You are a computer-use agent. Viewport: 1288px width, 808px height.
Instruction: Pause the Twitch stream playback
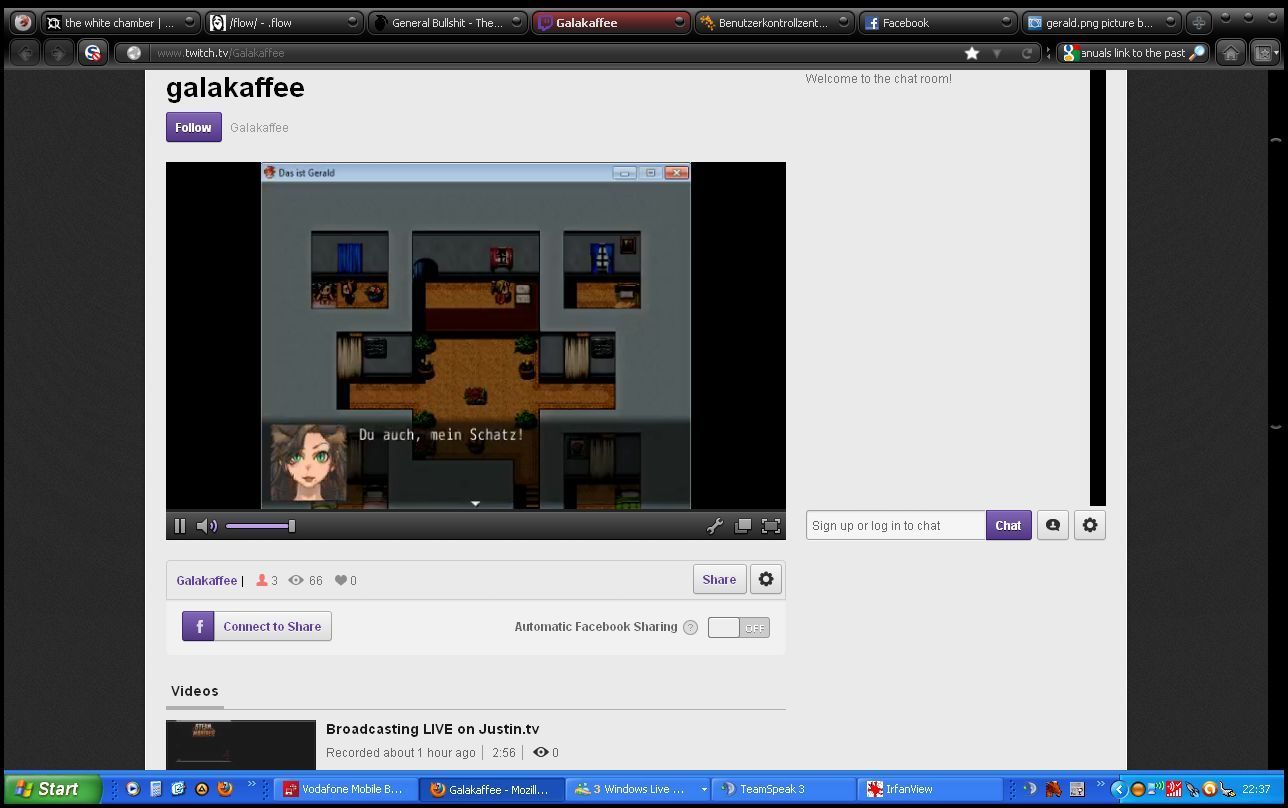coord(180,526)
